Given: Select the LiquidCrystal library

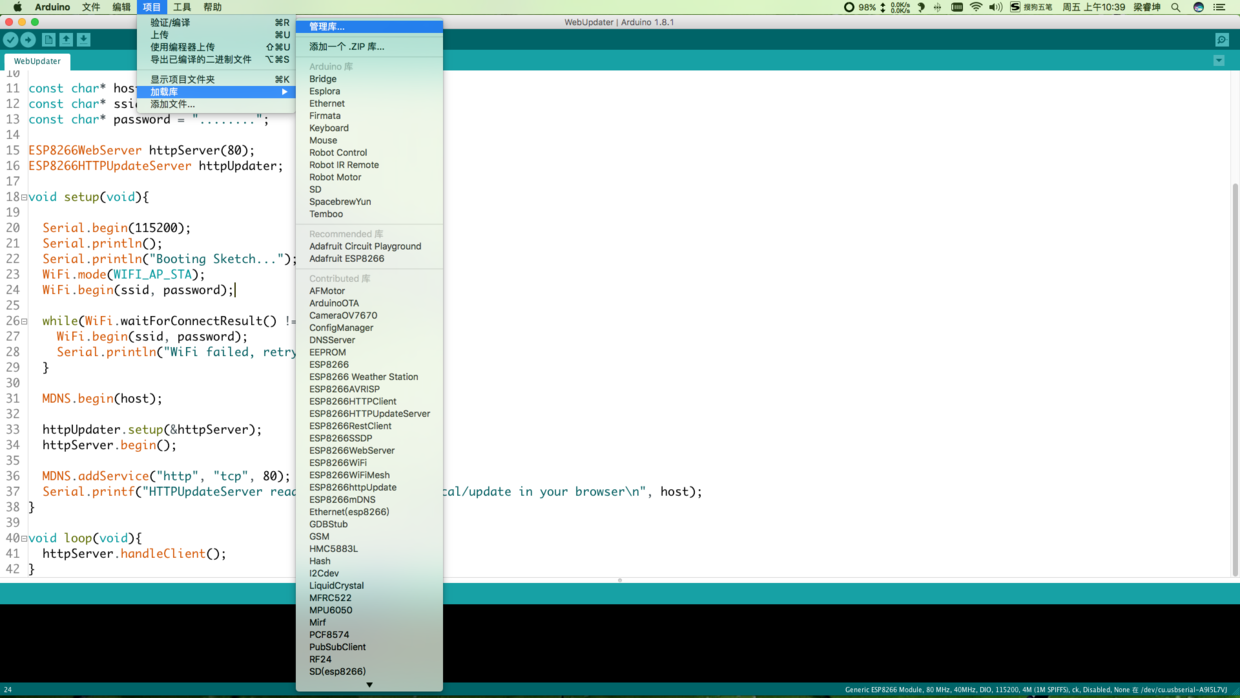Looking at the screenshot, I should (369, 586).
